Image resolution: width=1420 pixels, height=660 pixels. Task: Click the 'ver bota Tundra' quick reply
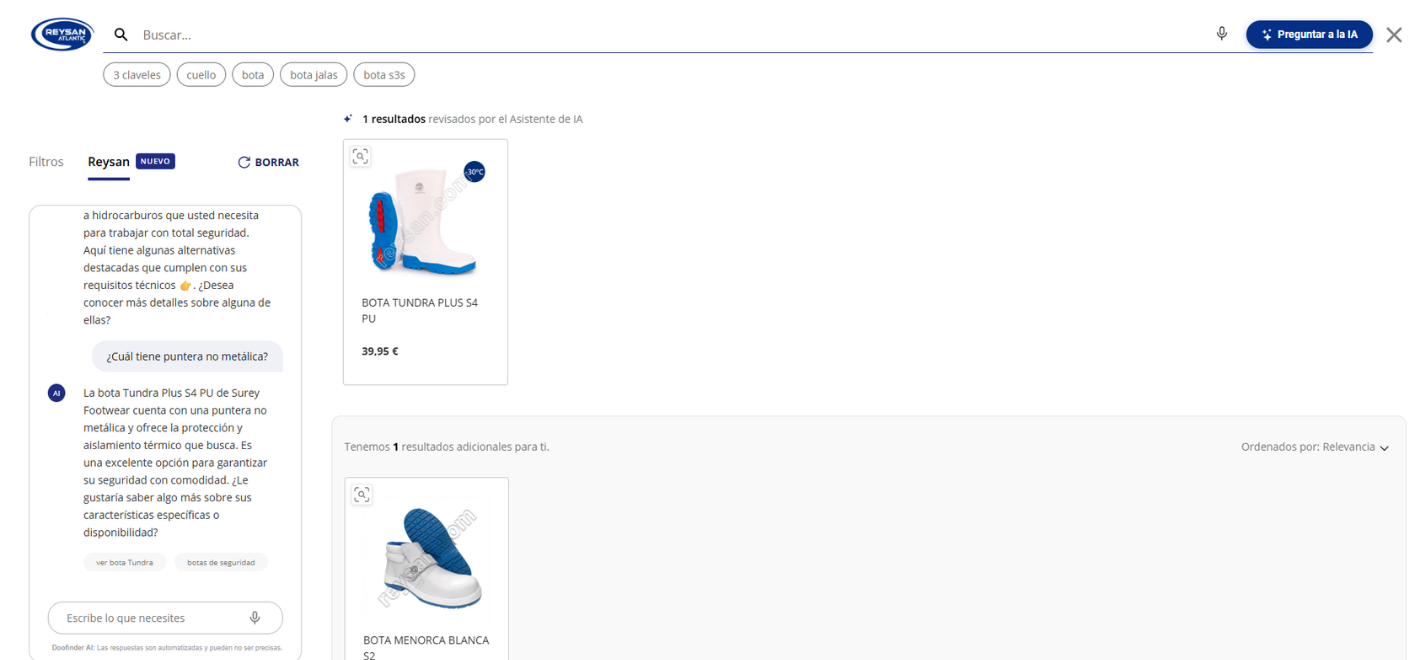coord(125,562)
